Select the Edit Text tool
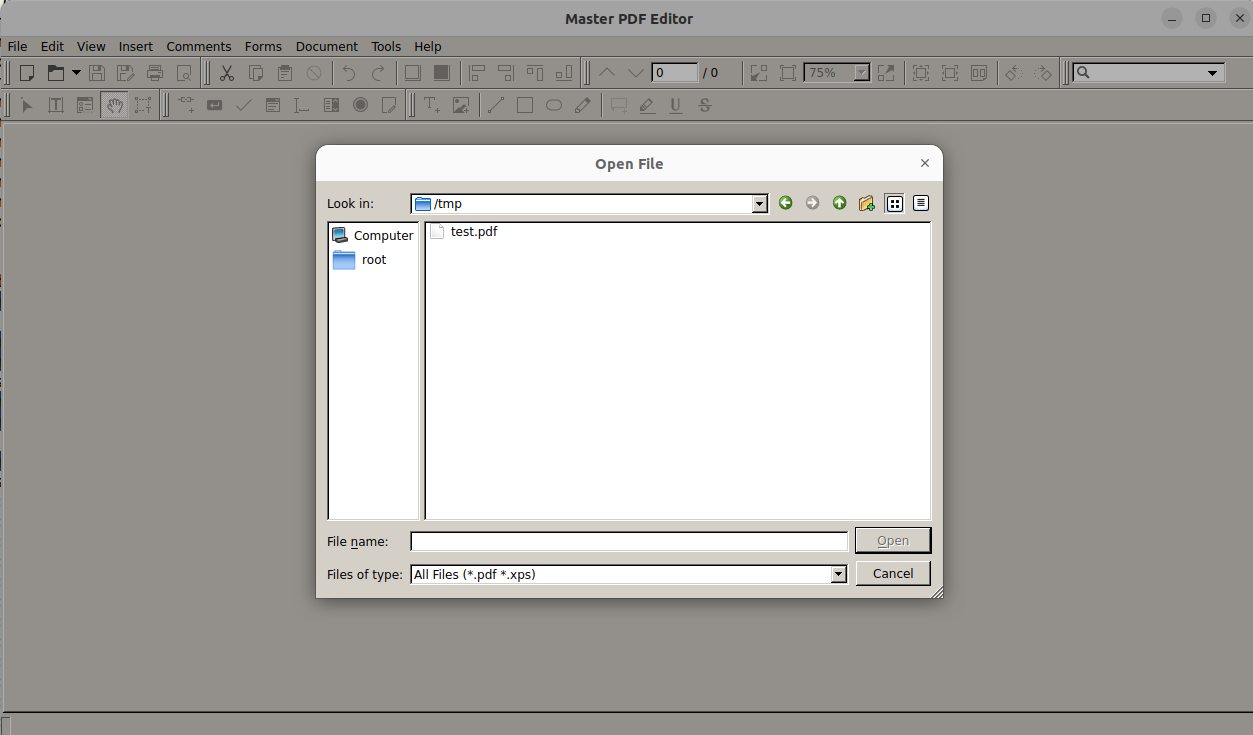1253x735 pixels. (x=56, y=105)
